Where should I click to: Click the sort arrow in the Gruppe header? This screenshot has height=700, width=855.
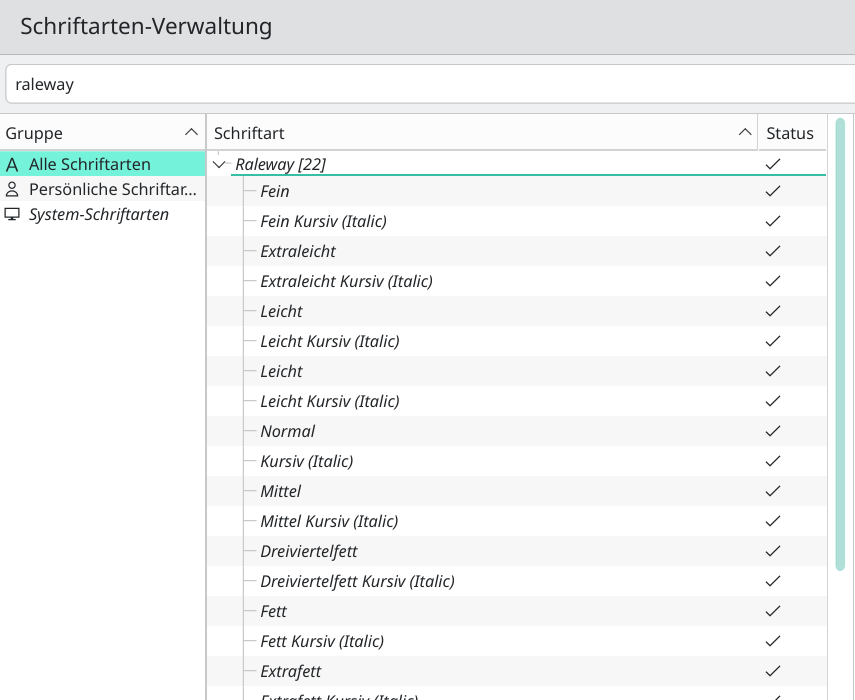pos(191,132)
